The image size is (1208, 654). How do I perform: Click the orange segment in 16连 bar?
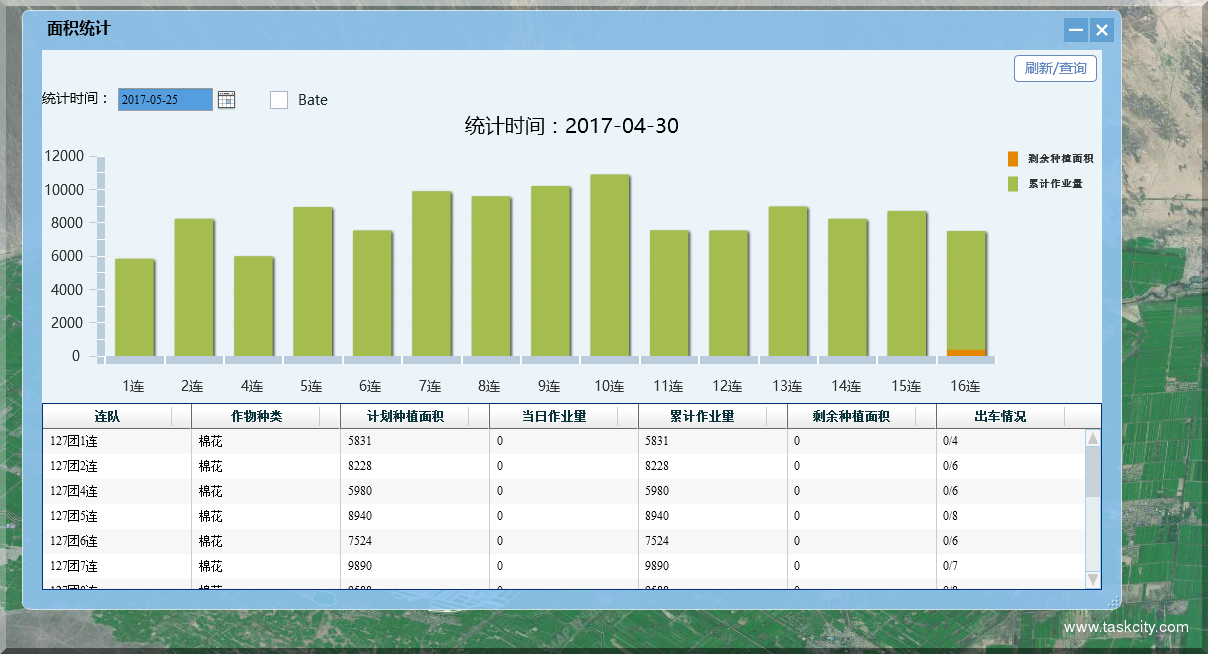[x=966, y=352]
